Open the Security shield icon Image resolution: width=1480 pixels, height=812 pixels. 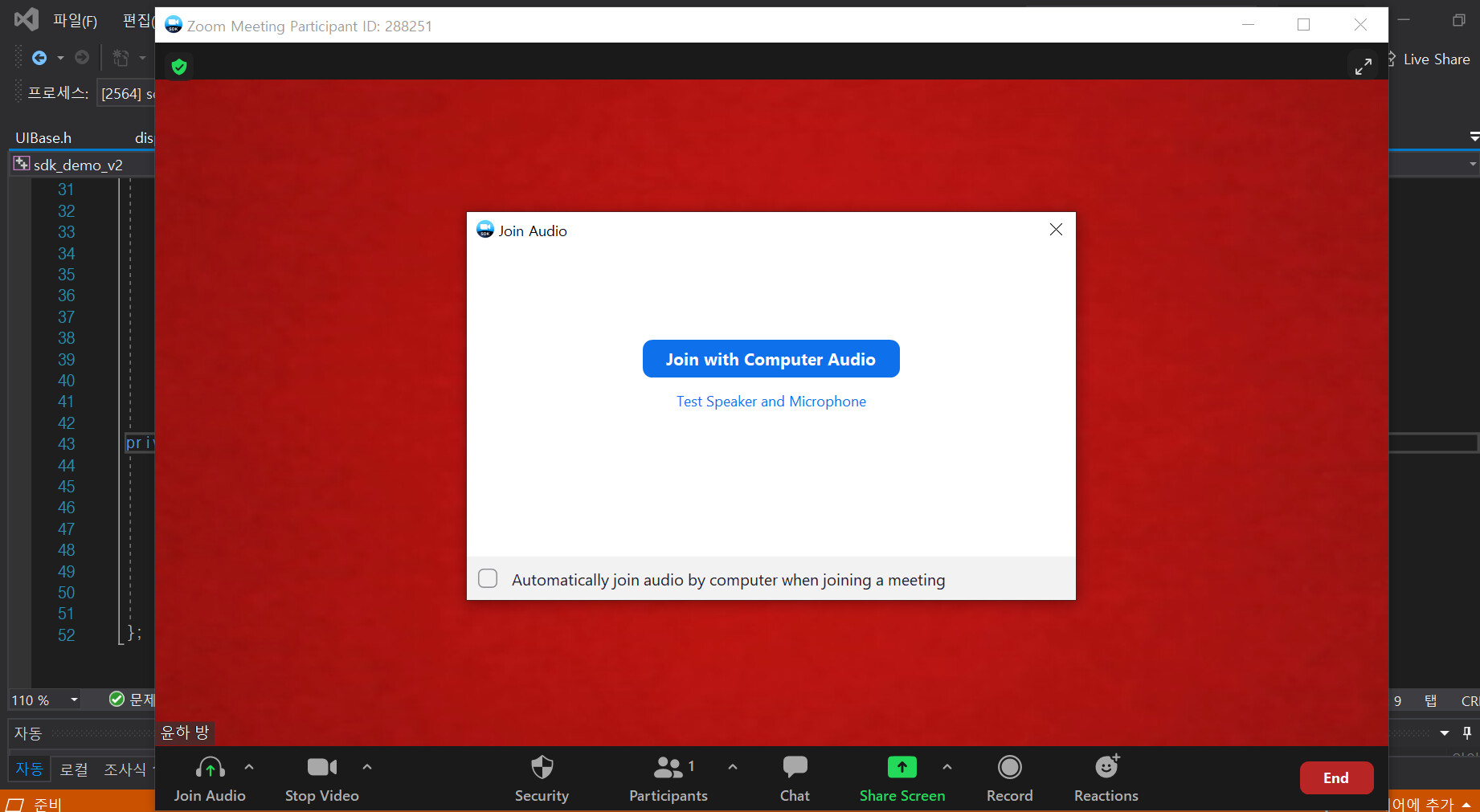pyautogui.click(x=542, y=767)
